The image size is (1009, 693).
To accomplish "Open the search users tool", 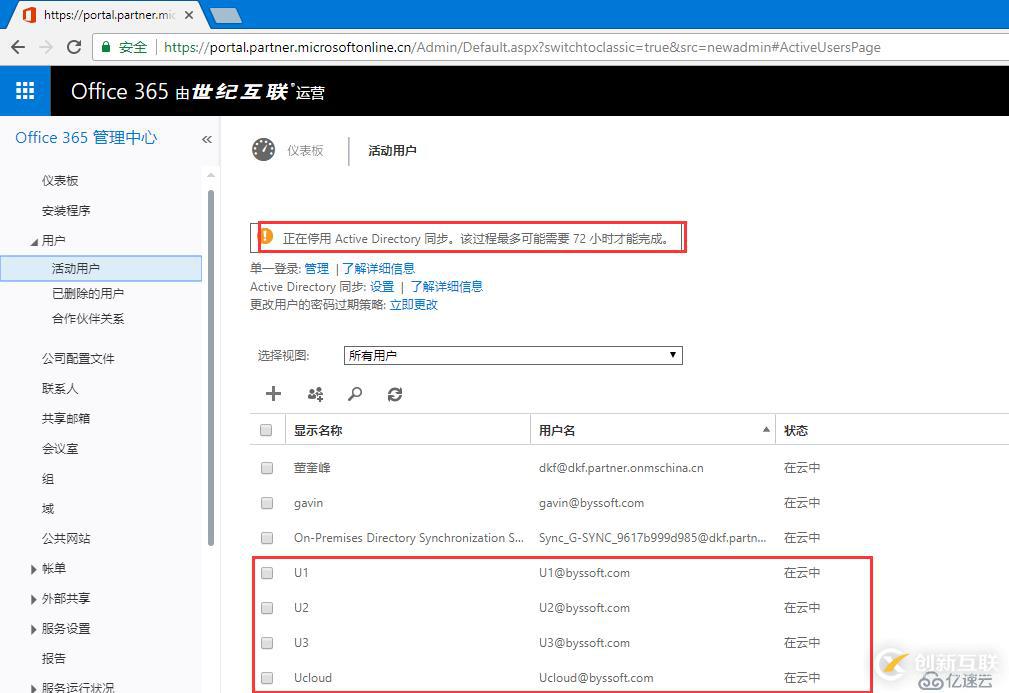I will [355, 393].
